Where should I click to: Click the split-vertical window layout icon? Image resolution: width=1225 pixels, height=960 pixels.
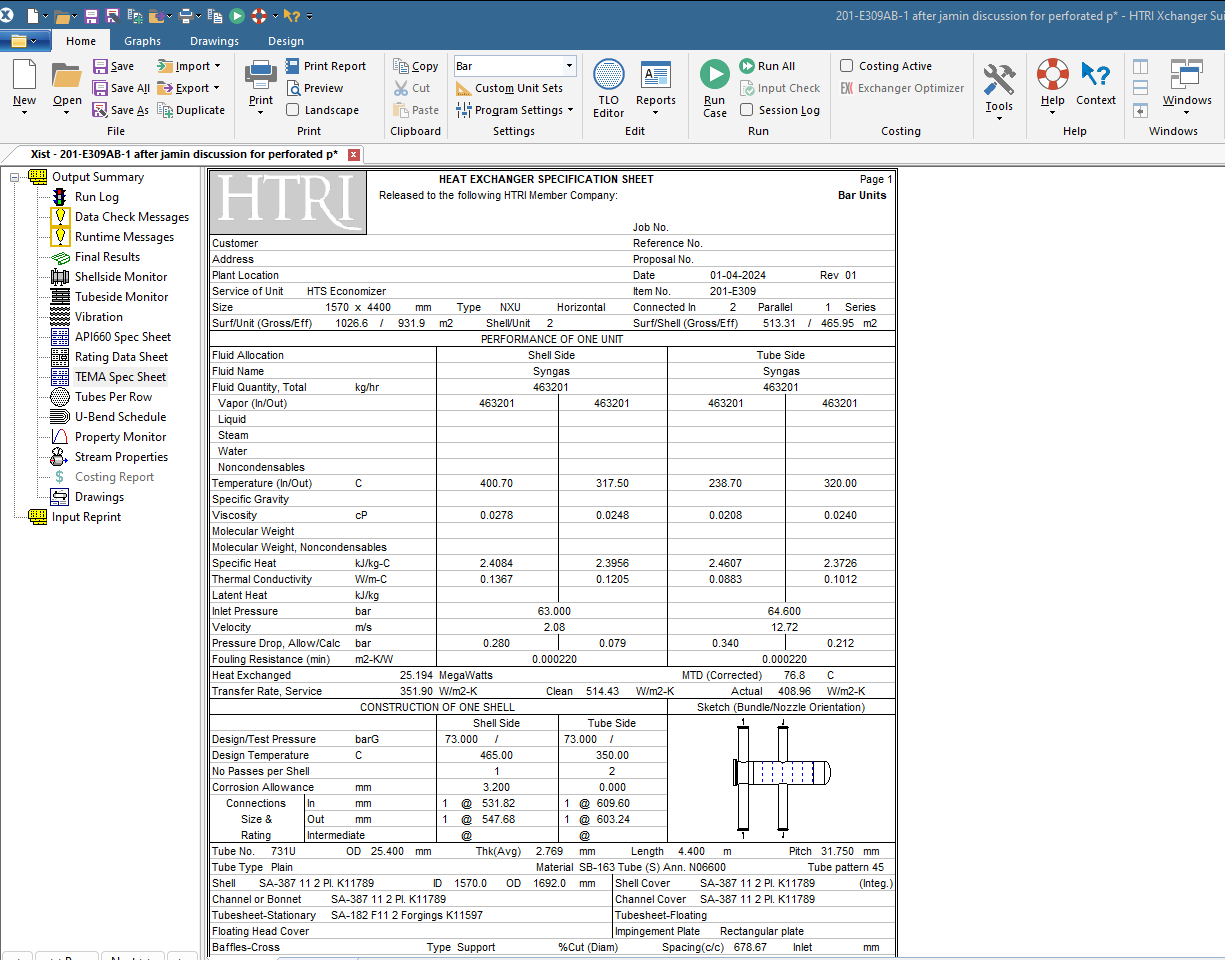coord(1140,66)
